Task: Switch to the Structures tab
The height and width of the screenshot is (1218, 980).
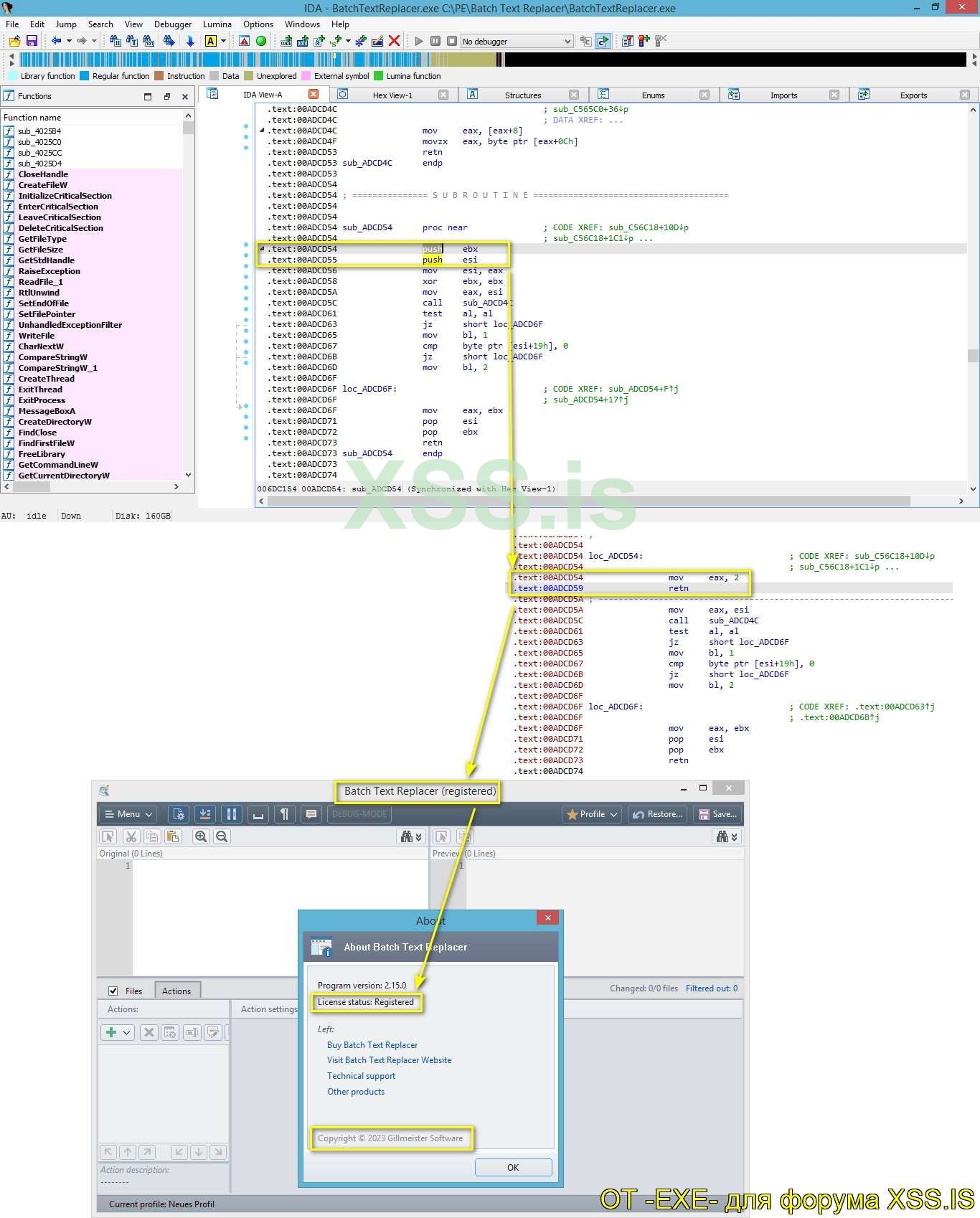Action: [x=523, y=95]
